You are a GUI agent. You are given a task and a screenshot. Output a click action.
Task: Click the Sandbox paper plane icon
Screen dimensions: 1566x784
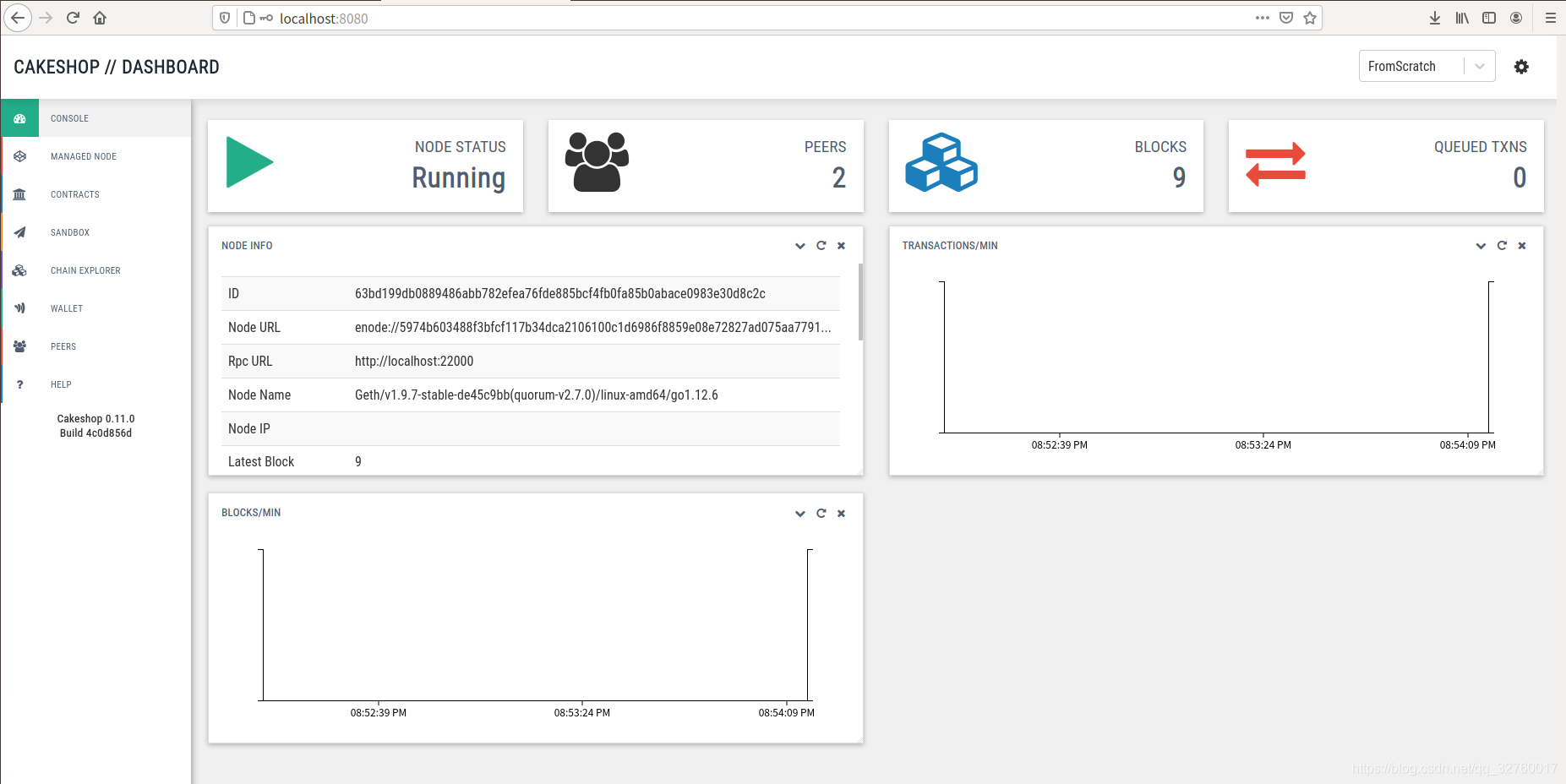[x=19, y=232]
